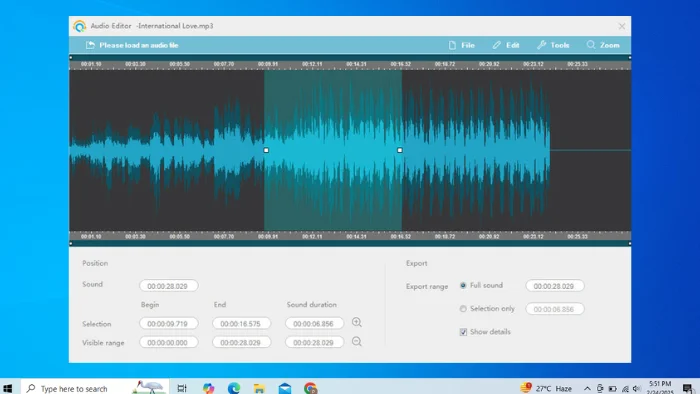Click the weather widget showing 27°C Haze
The width and height of the screenshot is (700, 394).
(x=546, y=388)
